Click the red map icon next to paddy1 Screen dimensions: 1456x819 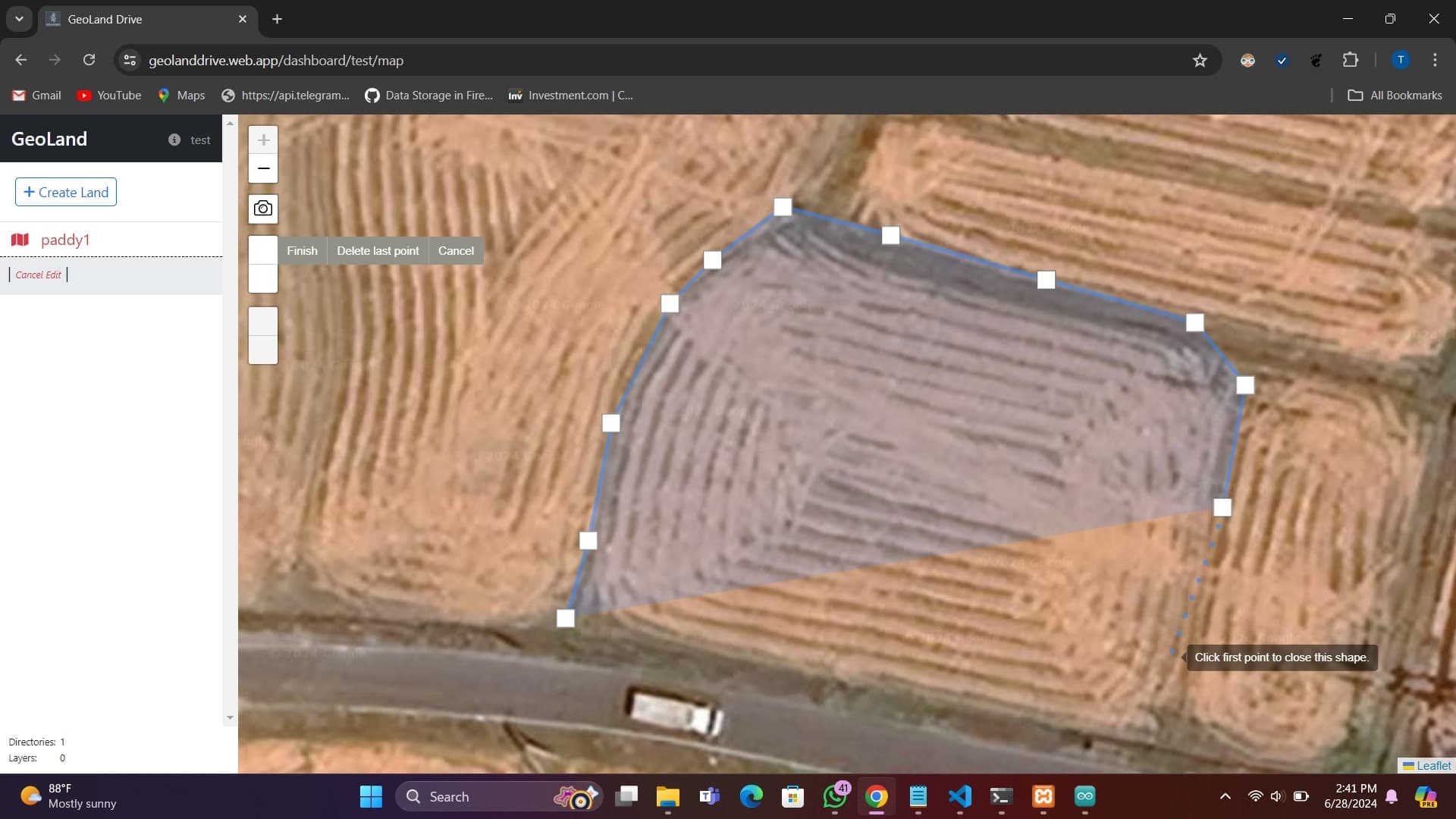pos(20,240)
